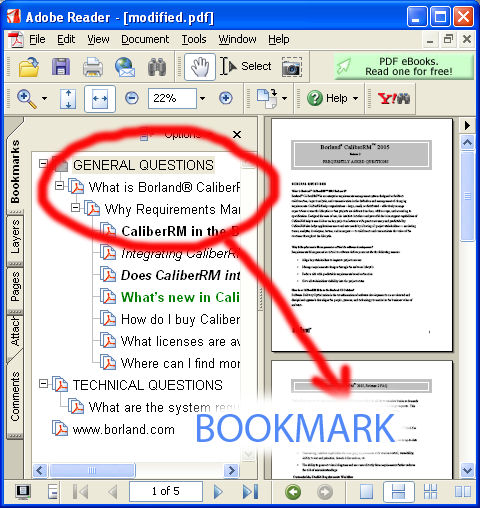
Task: Activate the Snapshot camera tool
Action: [x=292, y=67]
